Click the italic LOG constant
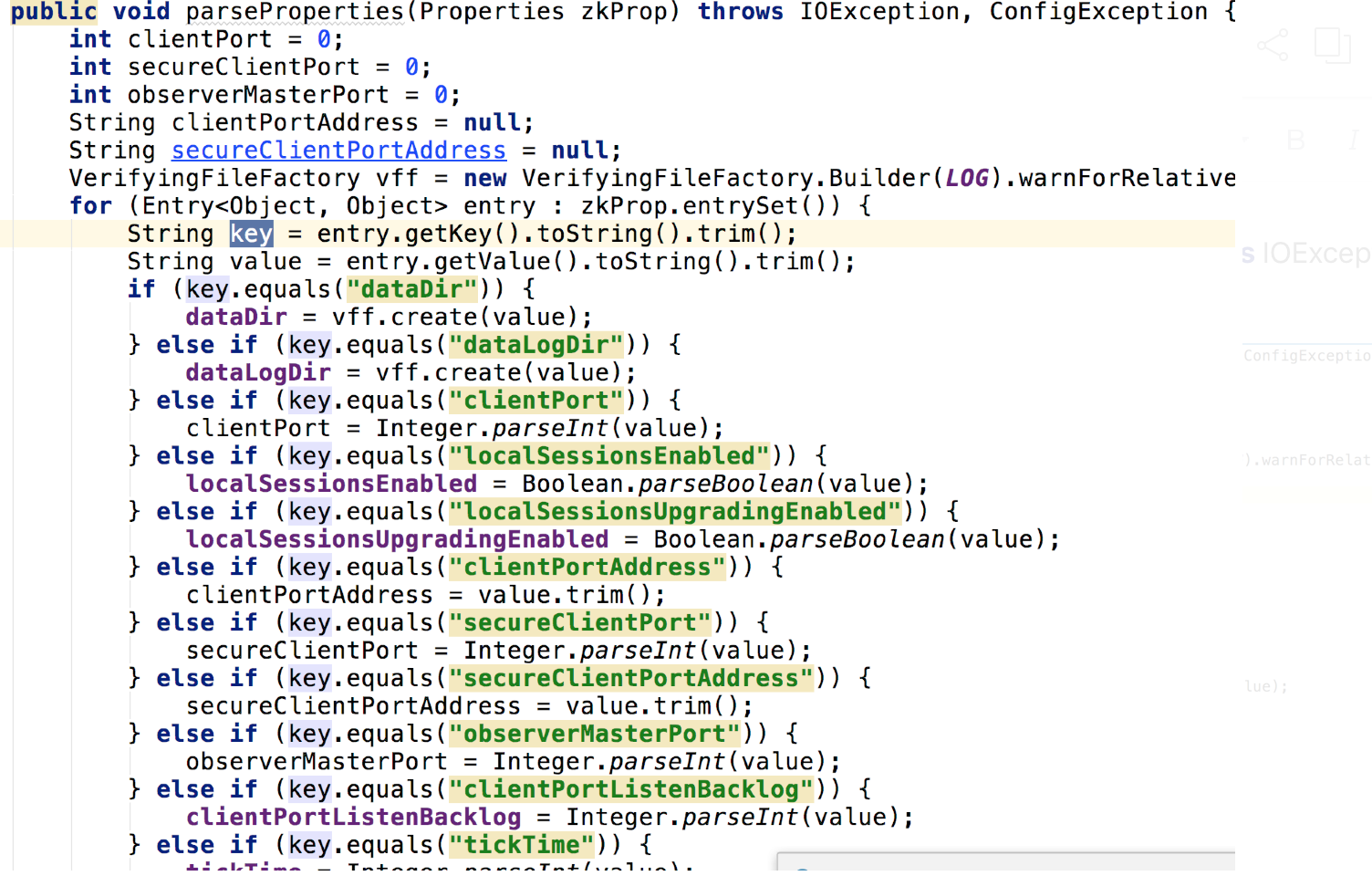 click(x=967, y=178)
